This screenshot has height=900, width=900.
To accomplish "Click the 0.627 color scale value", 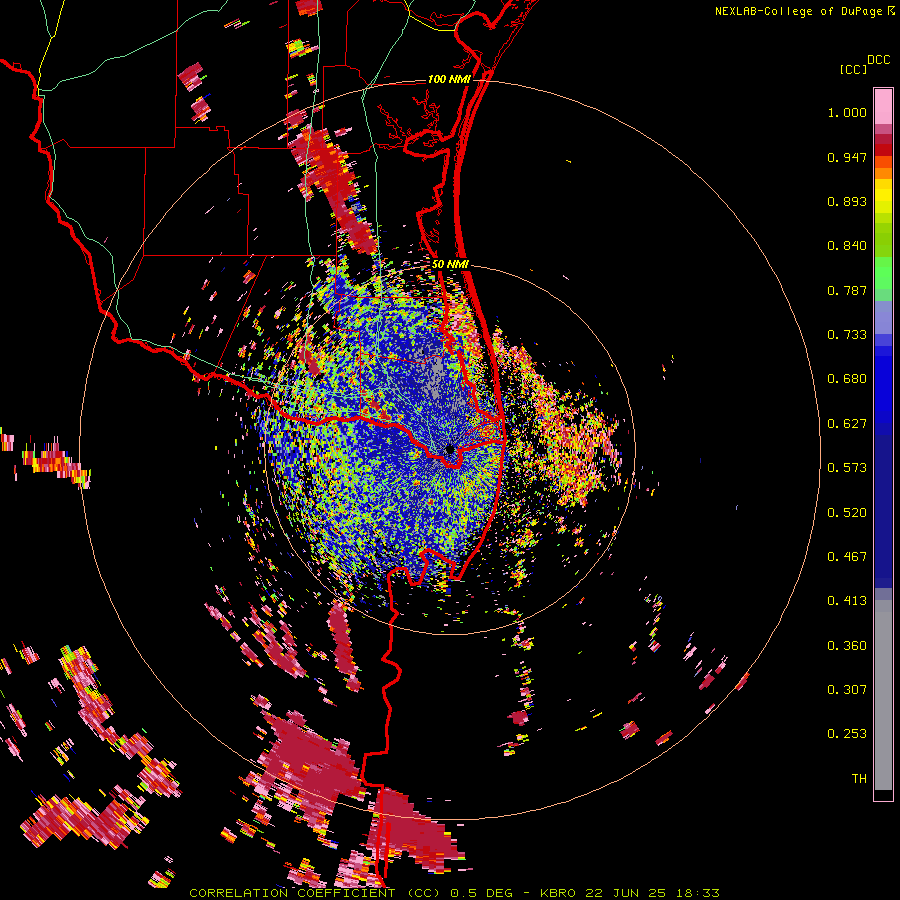I will pos(847,424).
